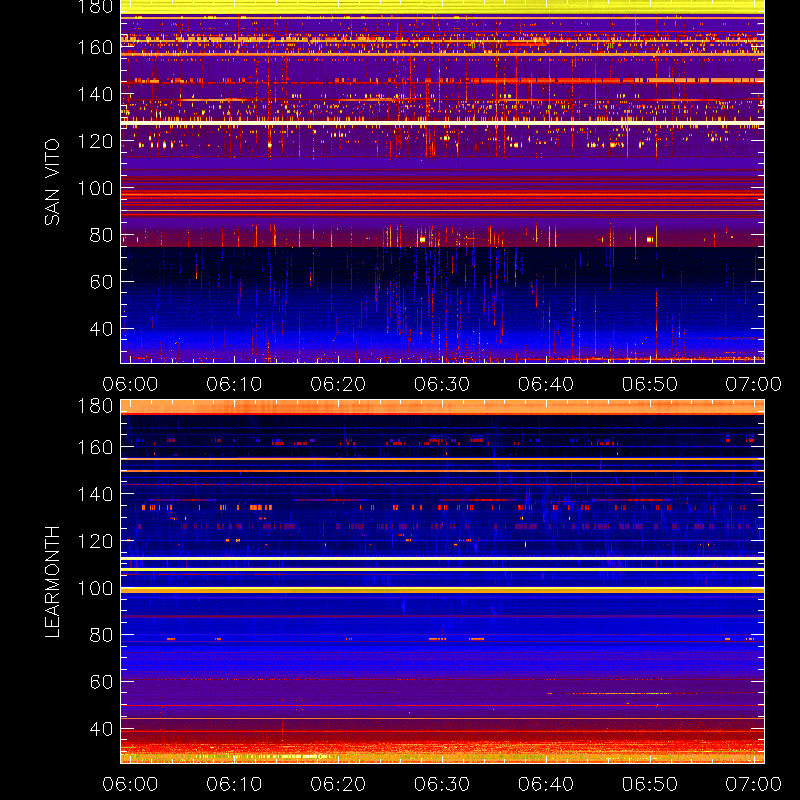Screen dimensions: 800x800
Task: Click the 40 tick on San Vito axis
Action: click(x=101, y=329)
